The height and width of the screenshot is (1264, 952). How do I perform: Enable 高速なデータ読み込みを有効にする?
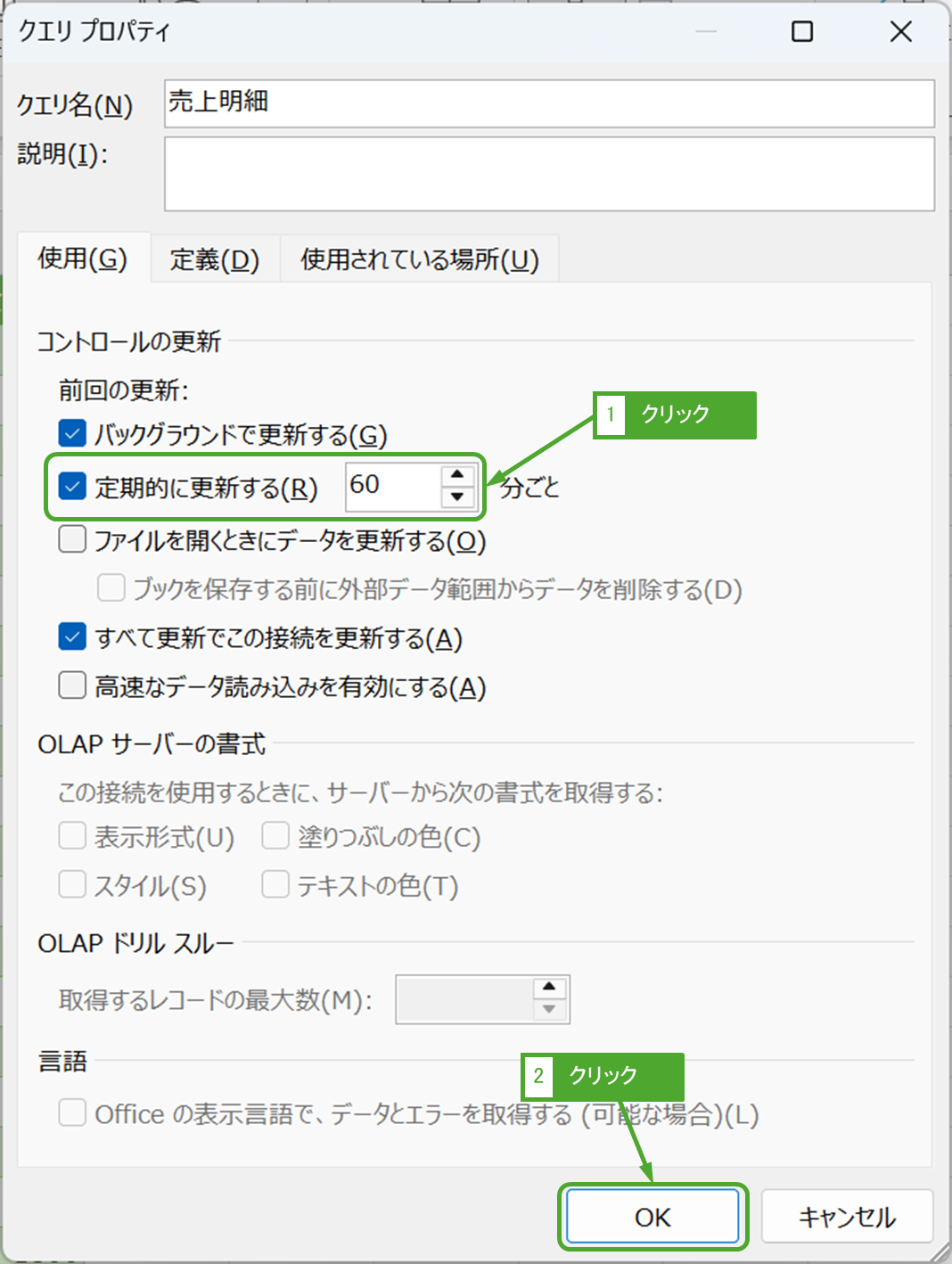pyautogui.click(x=71, y=685)
